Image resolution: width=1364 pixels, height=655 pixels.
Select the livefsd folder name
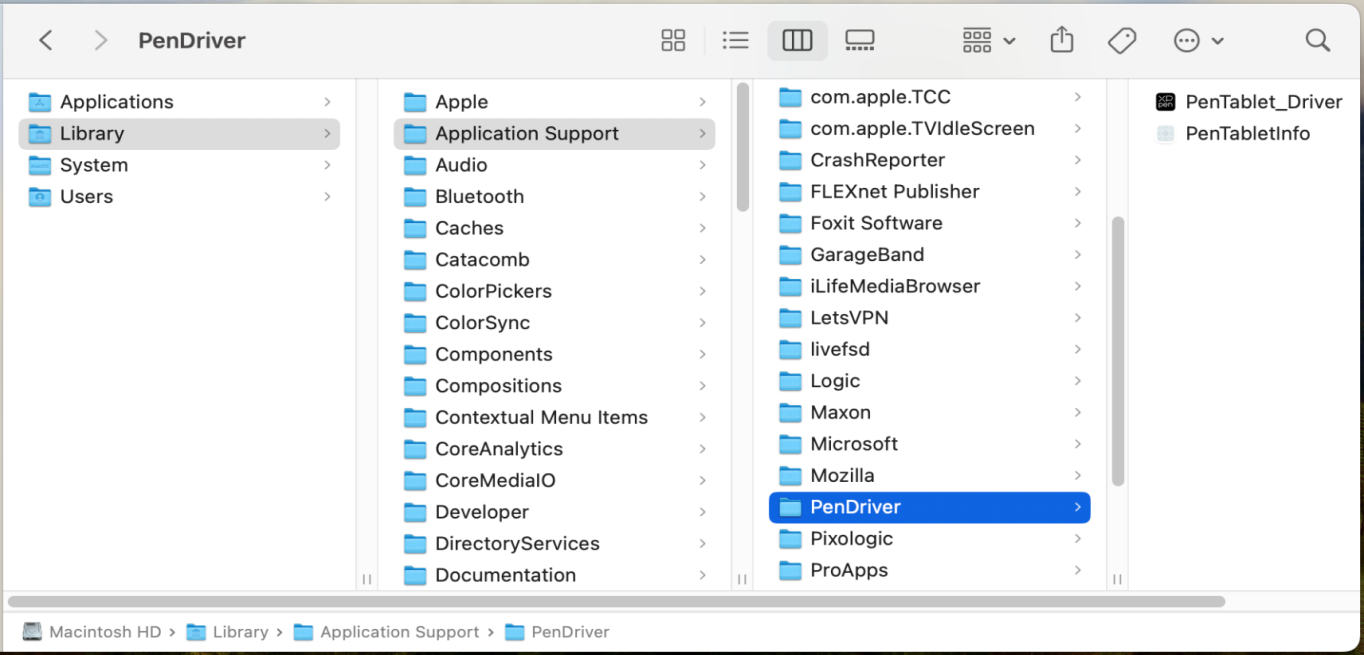click(840, 349)
